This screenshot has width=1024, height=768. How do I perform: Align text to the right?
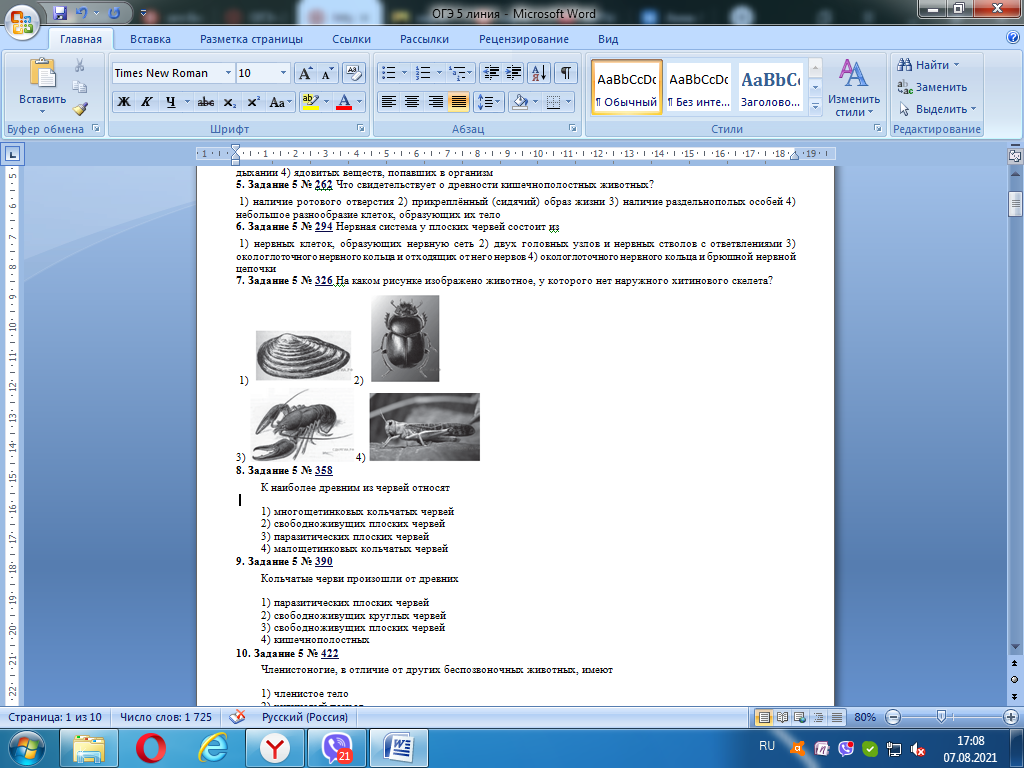point(435,102)
